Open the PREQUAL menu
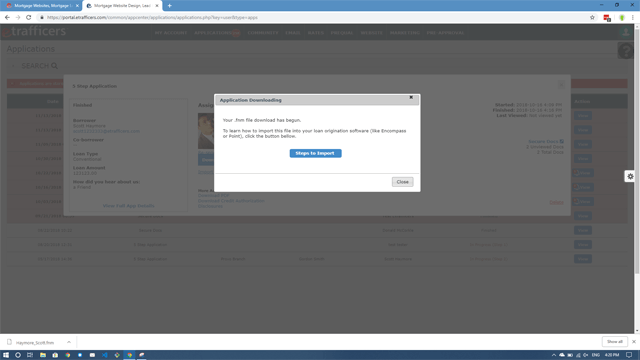 point(342,33)
